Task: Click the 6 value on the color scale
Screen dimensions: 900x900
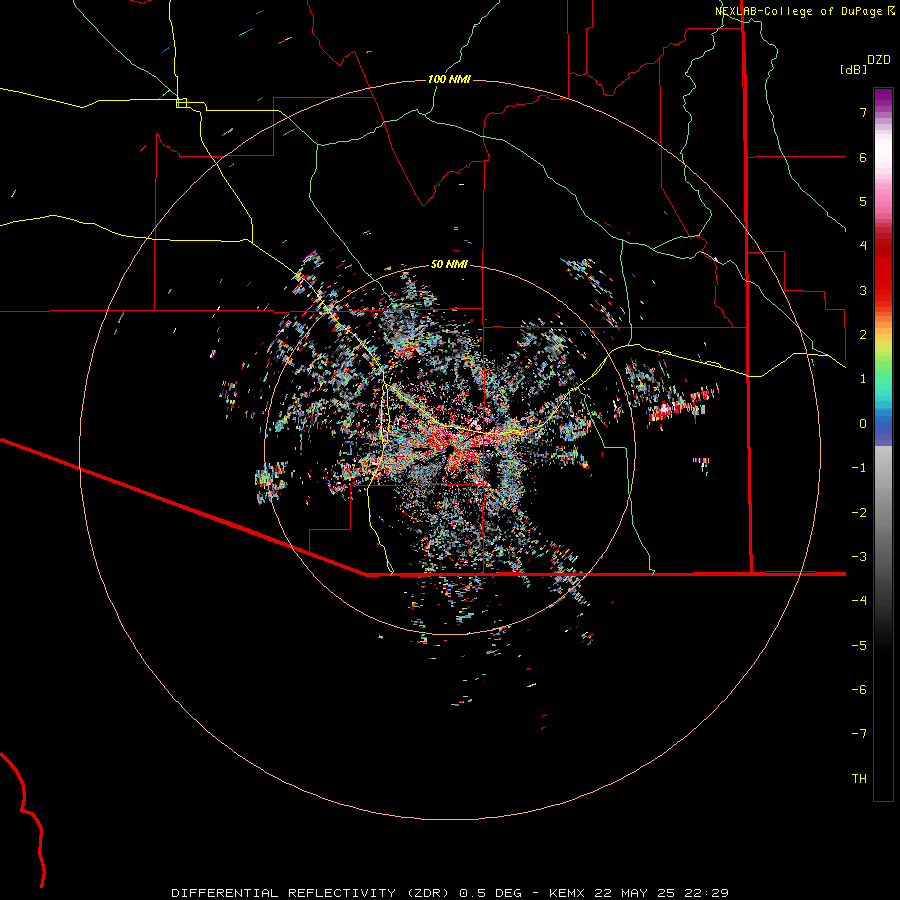Action: 863,157
